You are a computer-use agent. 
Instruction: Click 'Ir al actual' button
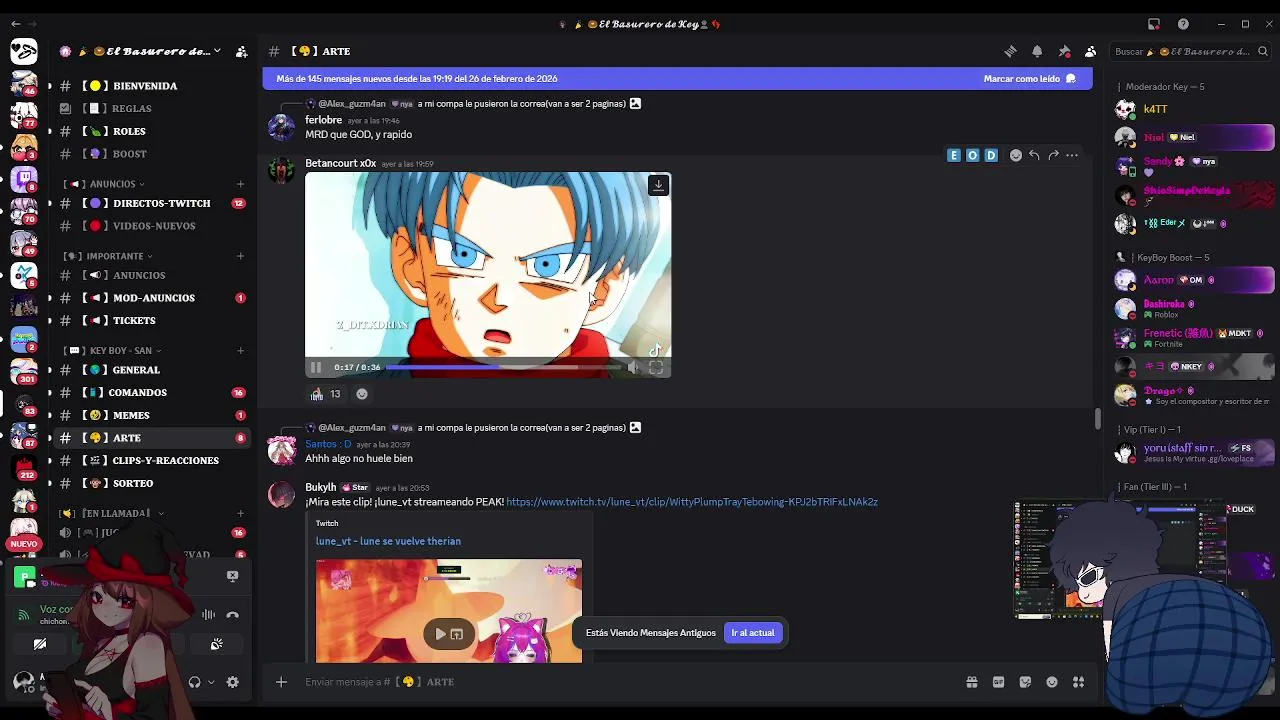click(753, 633)
